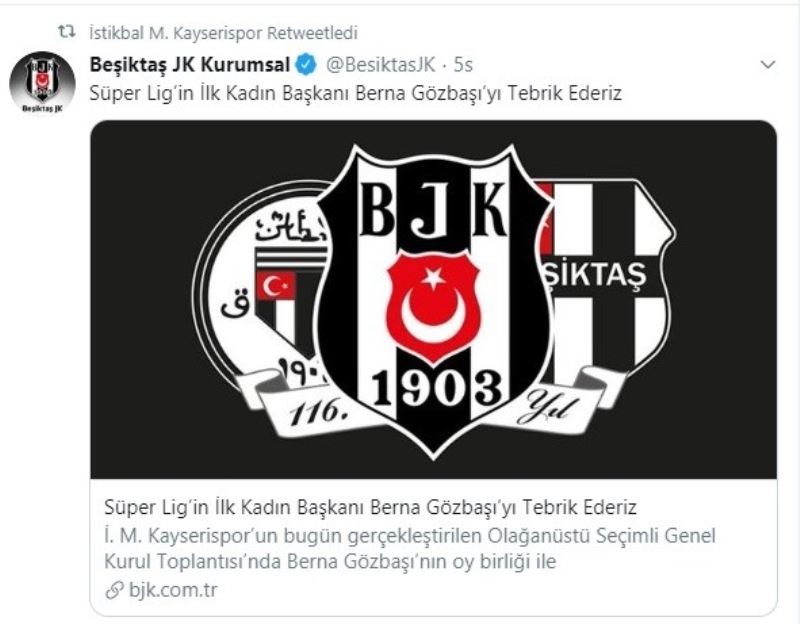The width and height of the screenshot is (800, 624).
Task: Click the red Turkish flag shield in the crest
Action: click(x=434, y=306)
